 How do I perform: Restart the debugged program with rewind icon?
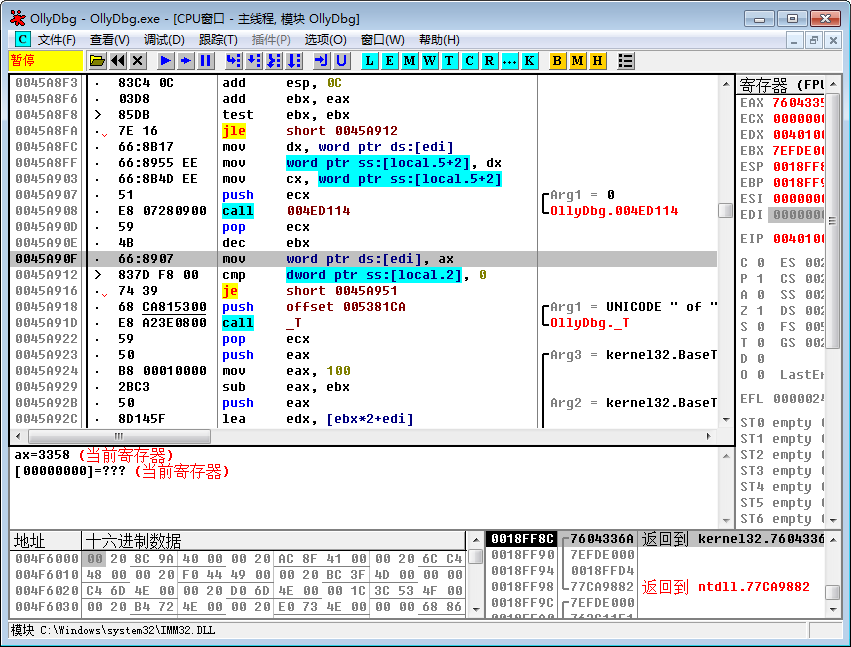coord(118,61)
